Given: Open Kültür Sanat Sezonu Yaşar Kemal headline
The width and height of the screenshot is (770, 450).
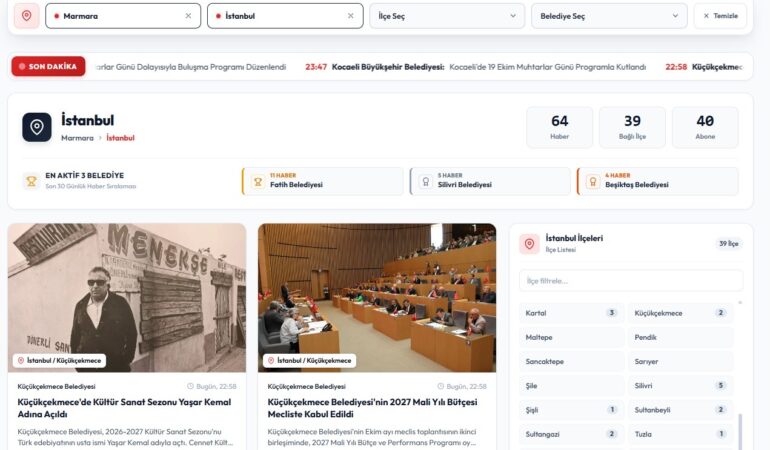Looking at the screenshot, I should click(124, 408).
